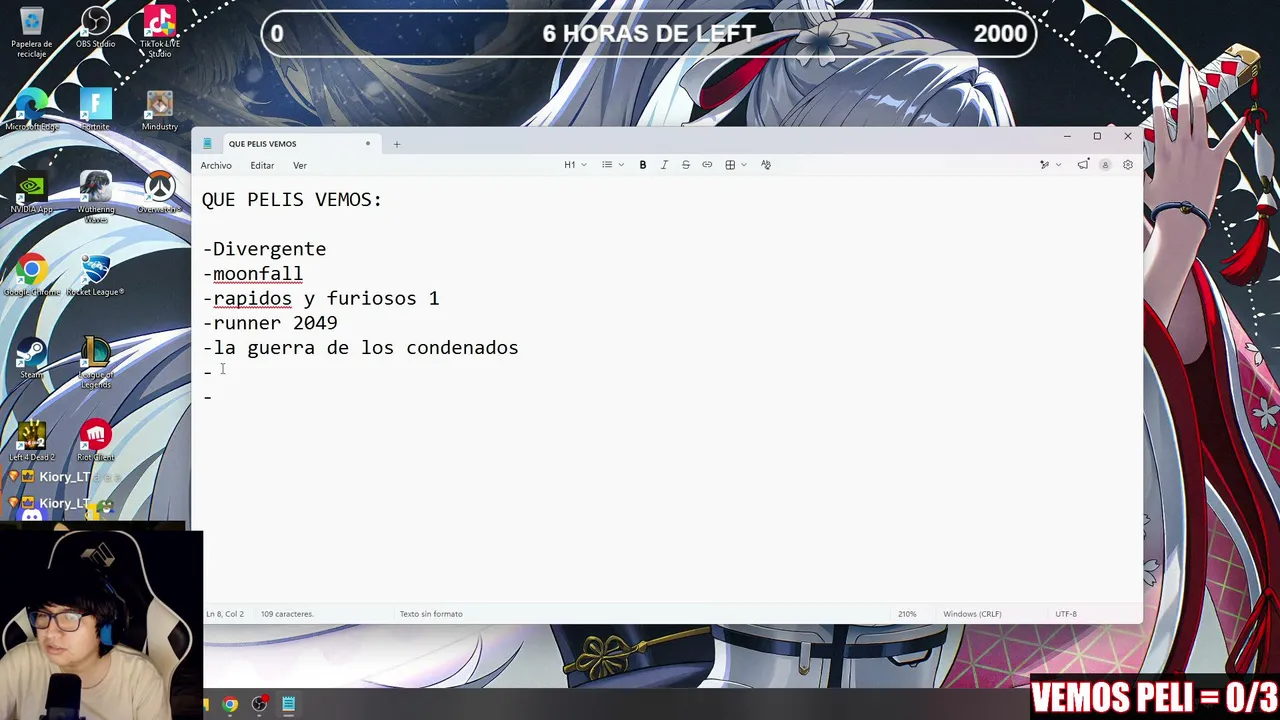Open NVIDIA App shortcut

pyautogui.click(x=32, y=193)
